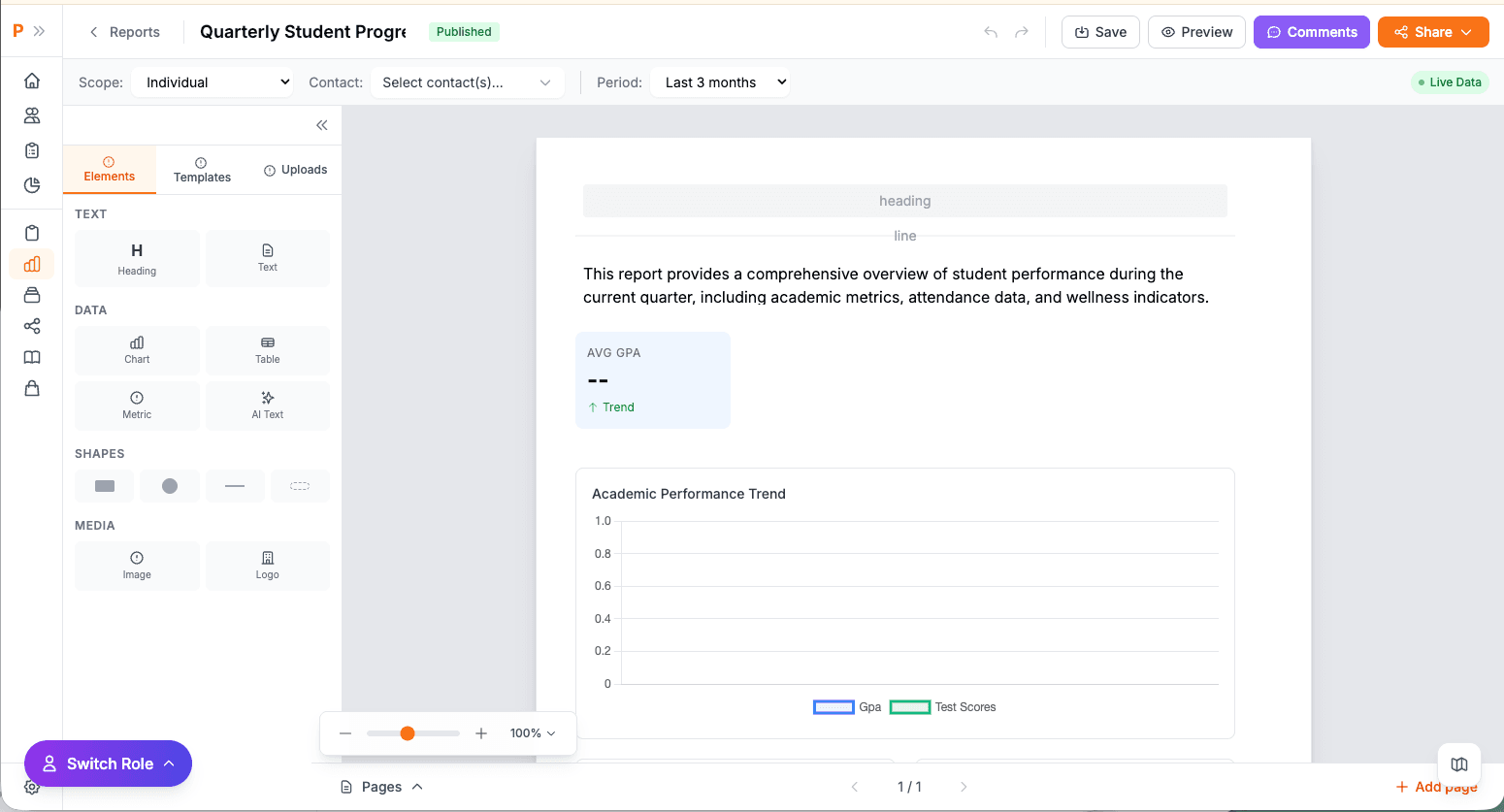This screenshot has height=812, width=1504.
Task: Open the Analytics pie chart section
Action: [32, 185]
